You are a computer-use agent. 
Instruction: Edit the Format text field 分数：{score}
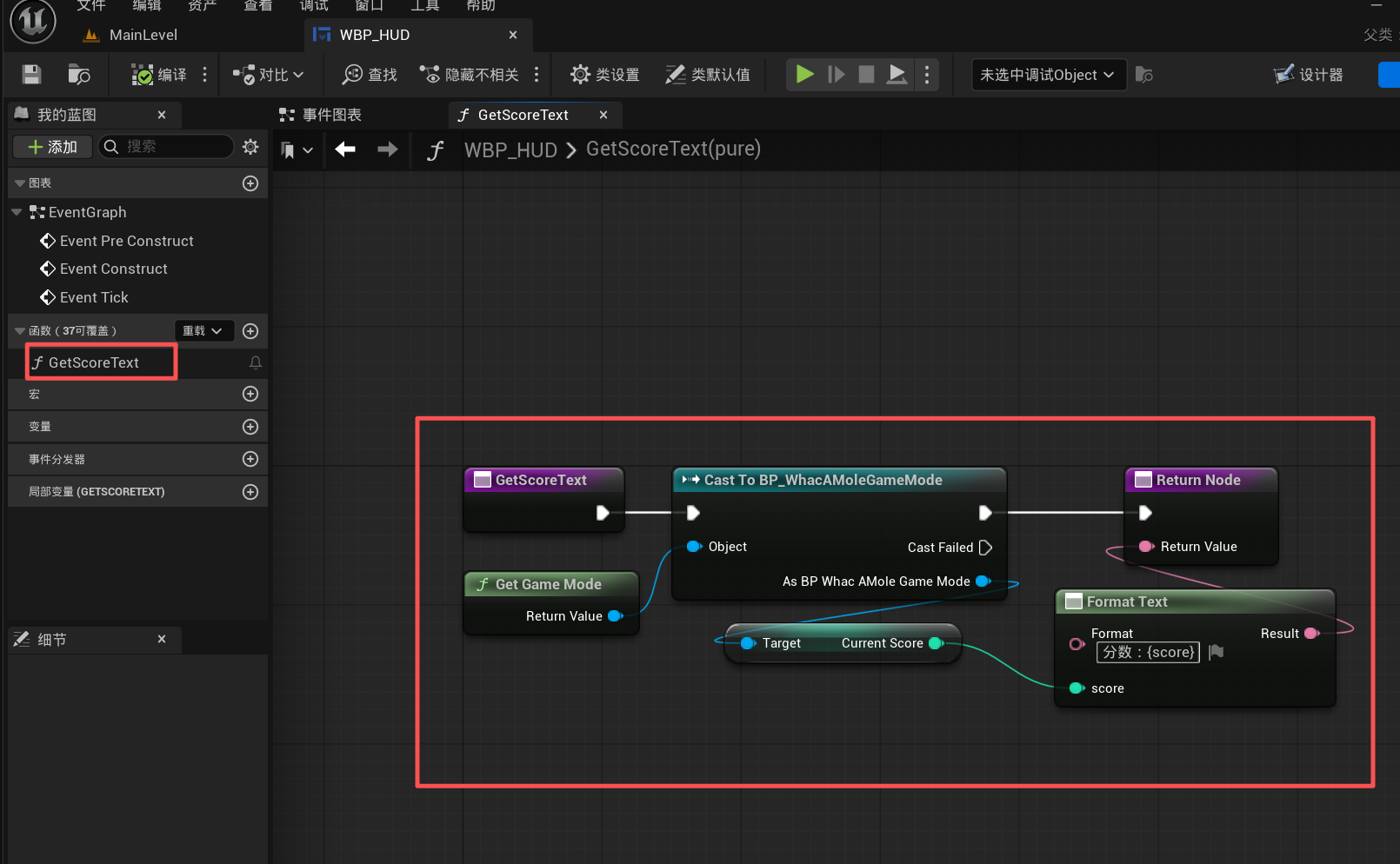[1148, 653]
